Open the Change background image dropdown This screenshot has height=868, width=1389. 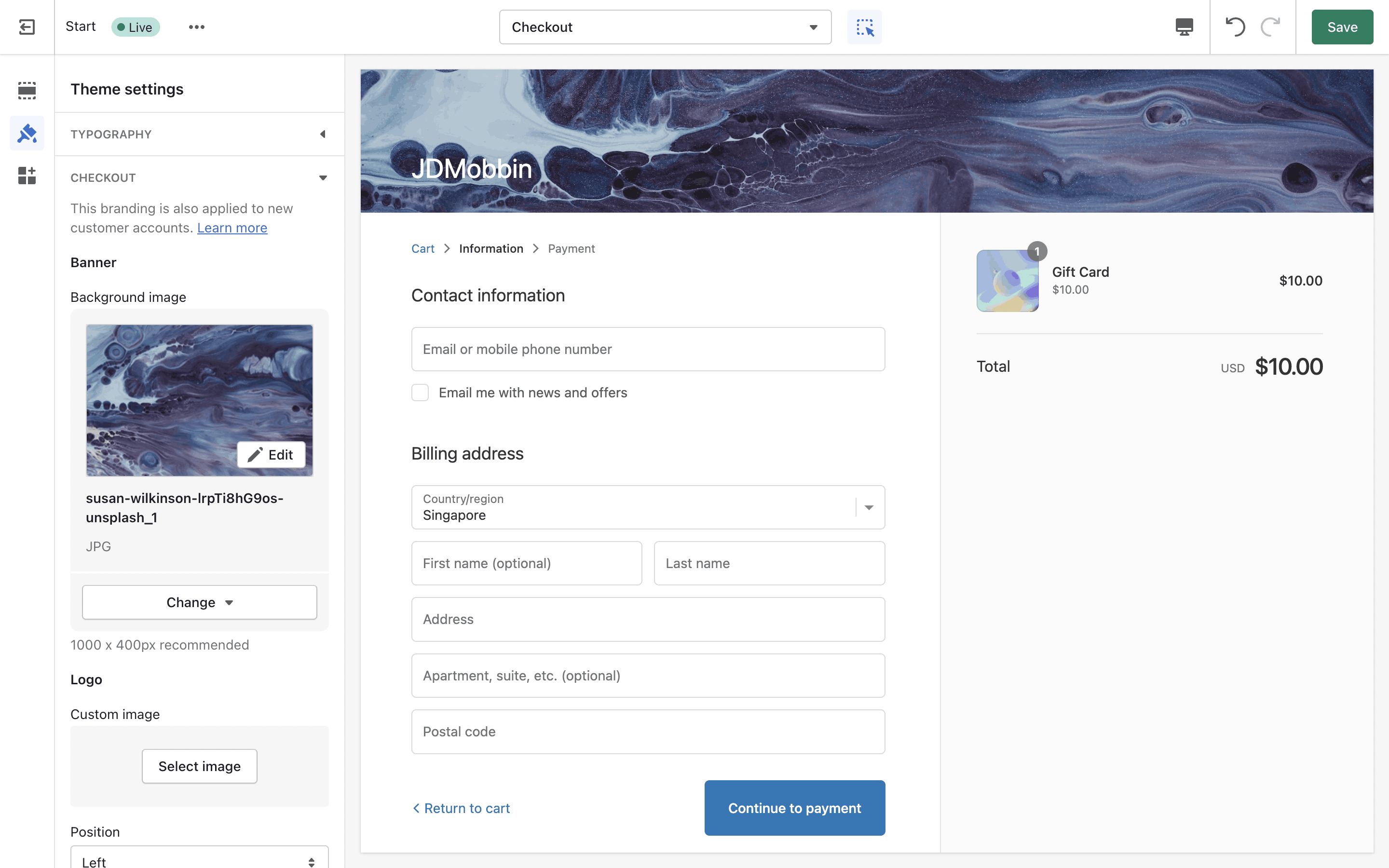(x=199, y=602)
